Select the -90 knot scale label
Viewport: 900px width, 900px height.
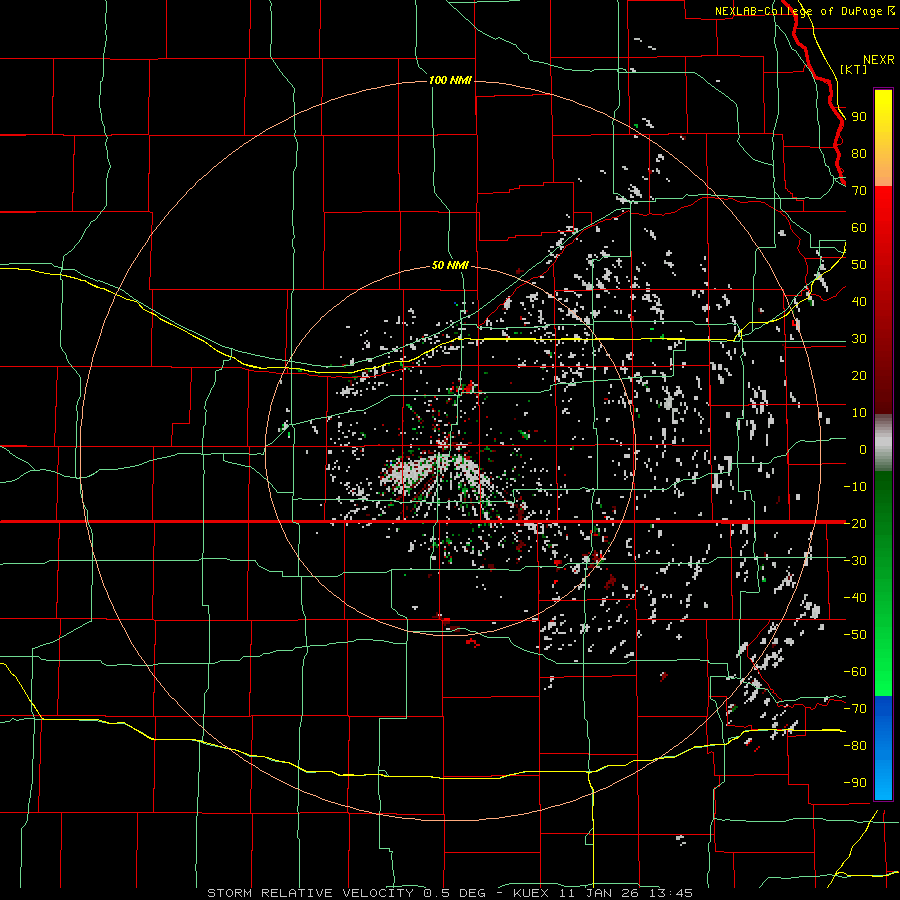click(x=855, y=782)
